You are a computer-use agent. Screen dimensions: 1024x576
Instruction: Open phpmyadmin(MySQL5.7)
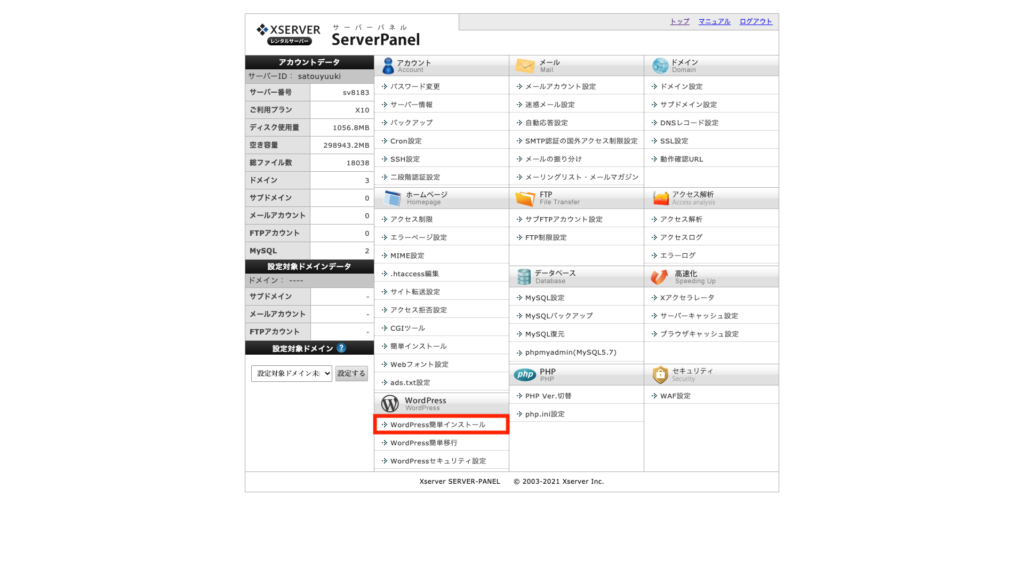point(571,353)
